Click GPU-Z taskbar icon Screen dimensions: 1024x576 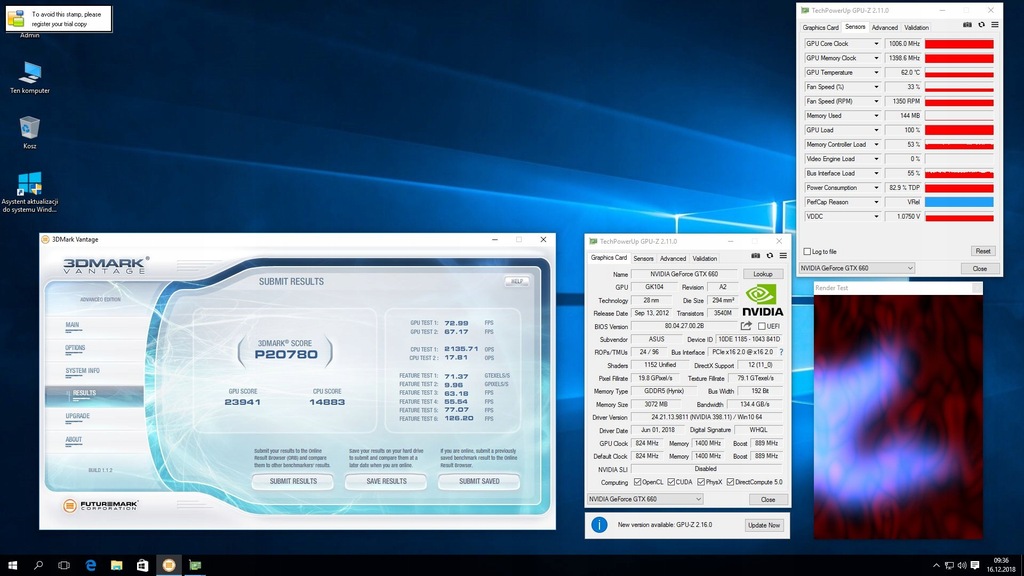(x=195, y=565)
